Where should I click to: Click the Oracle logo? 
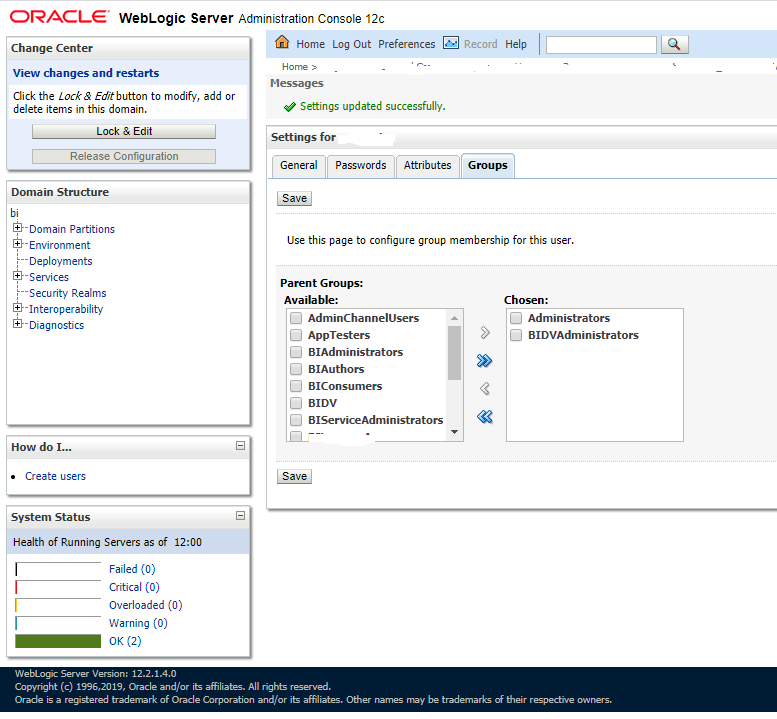pyautogui.click(x=58, y=17)
